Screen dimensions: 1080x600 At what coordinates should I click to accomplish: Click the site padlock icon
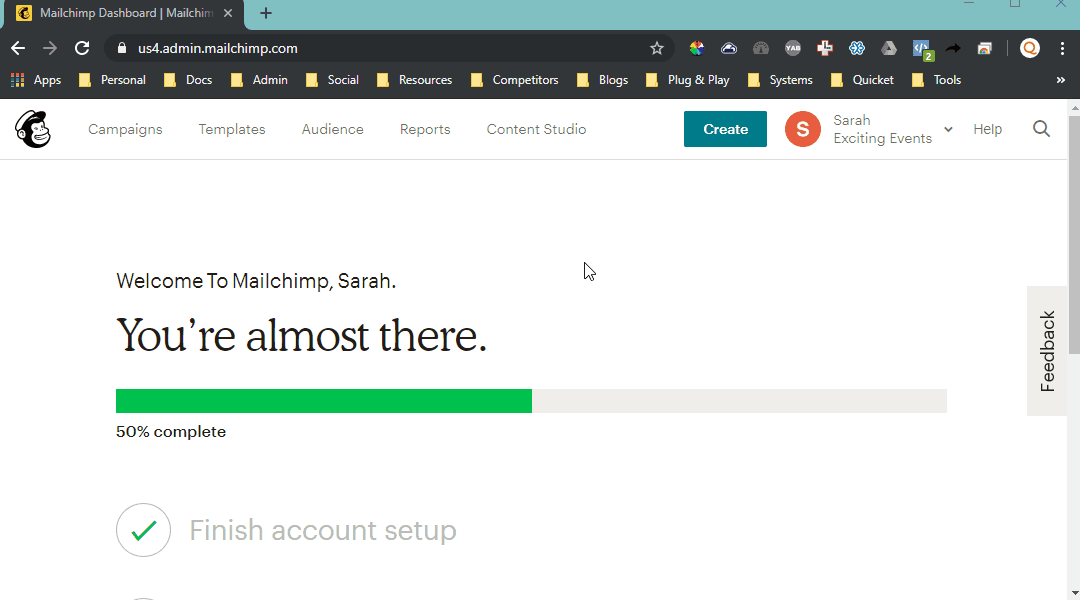point(122,48)
